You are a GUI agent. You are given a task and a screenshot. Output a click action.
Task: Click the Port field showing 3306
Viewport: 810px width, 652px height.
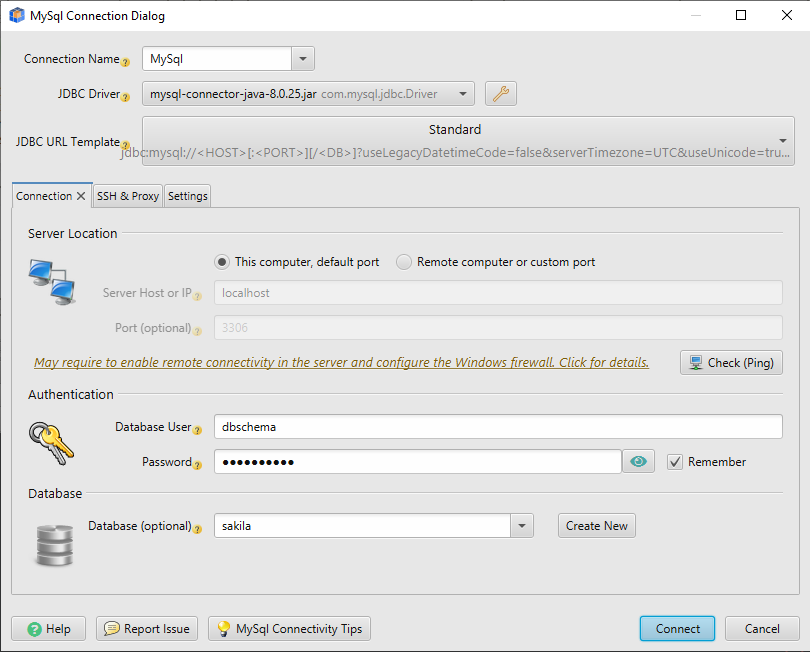coord(498,328)
